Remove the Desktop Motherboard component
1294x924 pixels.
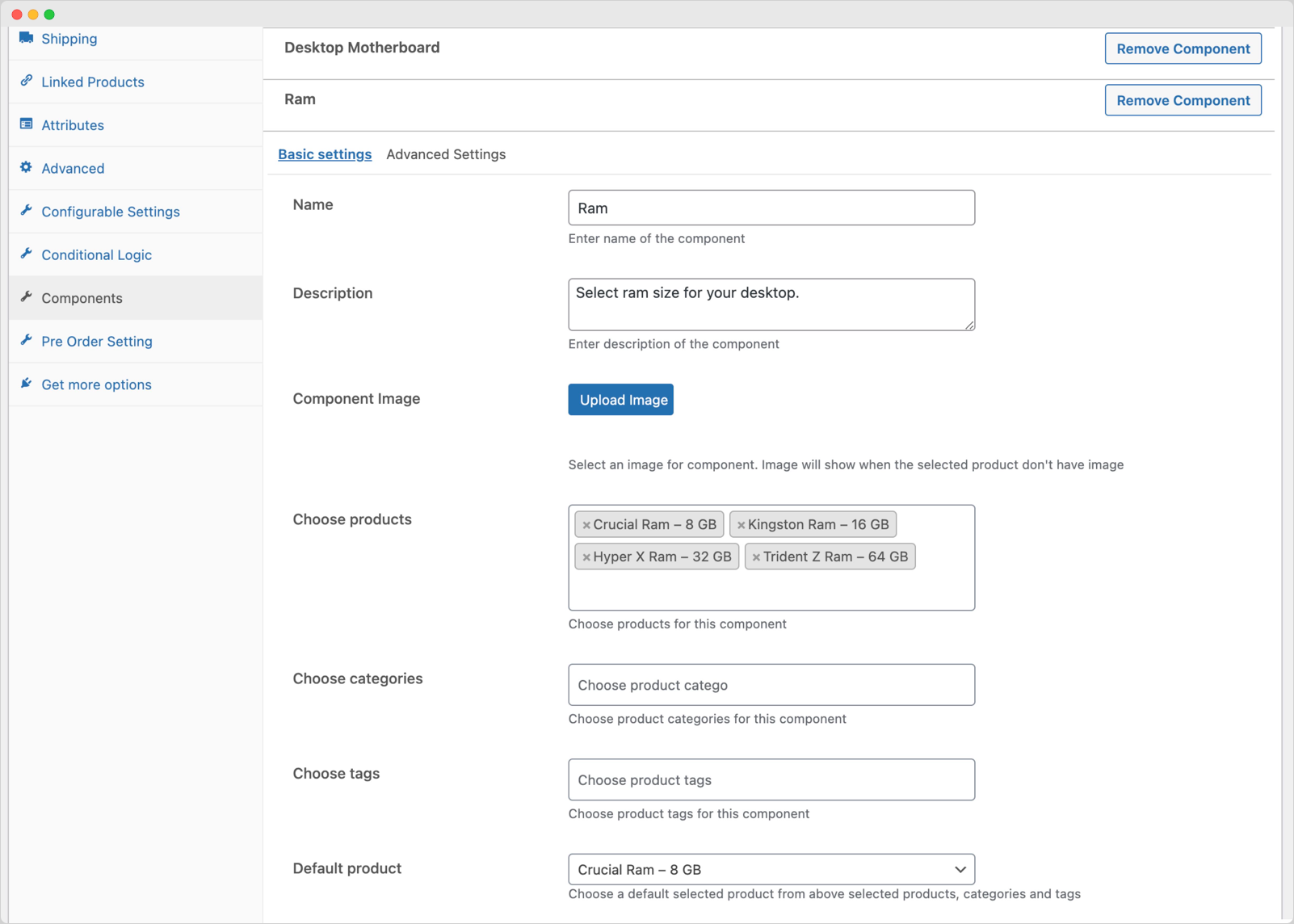click(1183, 48)
